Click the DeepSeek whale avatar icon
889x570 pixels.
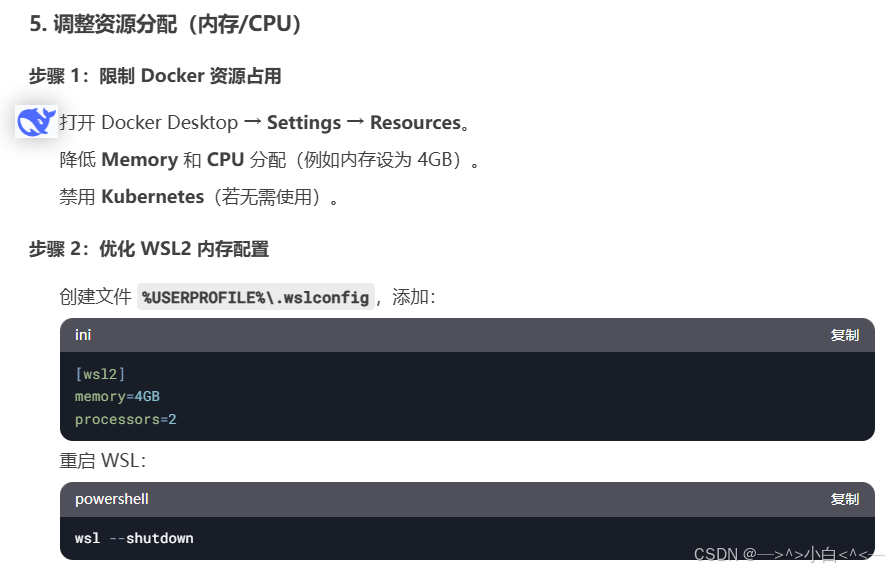pyautogui.click(x=36, y=121)
